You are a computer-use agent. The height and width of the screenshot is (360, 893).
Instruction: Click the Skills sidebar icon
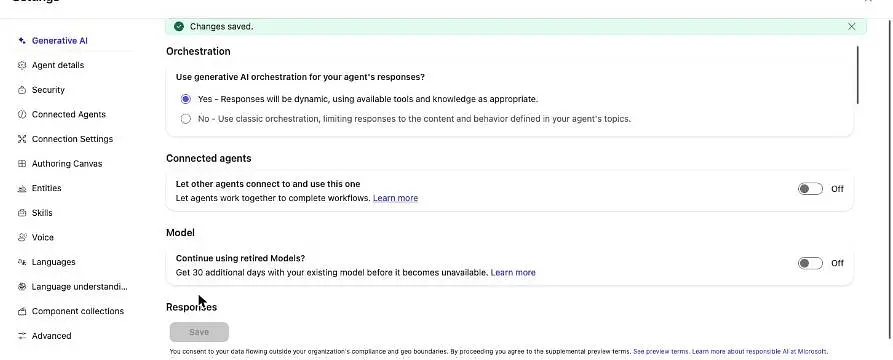click(x=22, y=213)
